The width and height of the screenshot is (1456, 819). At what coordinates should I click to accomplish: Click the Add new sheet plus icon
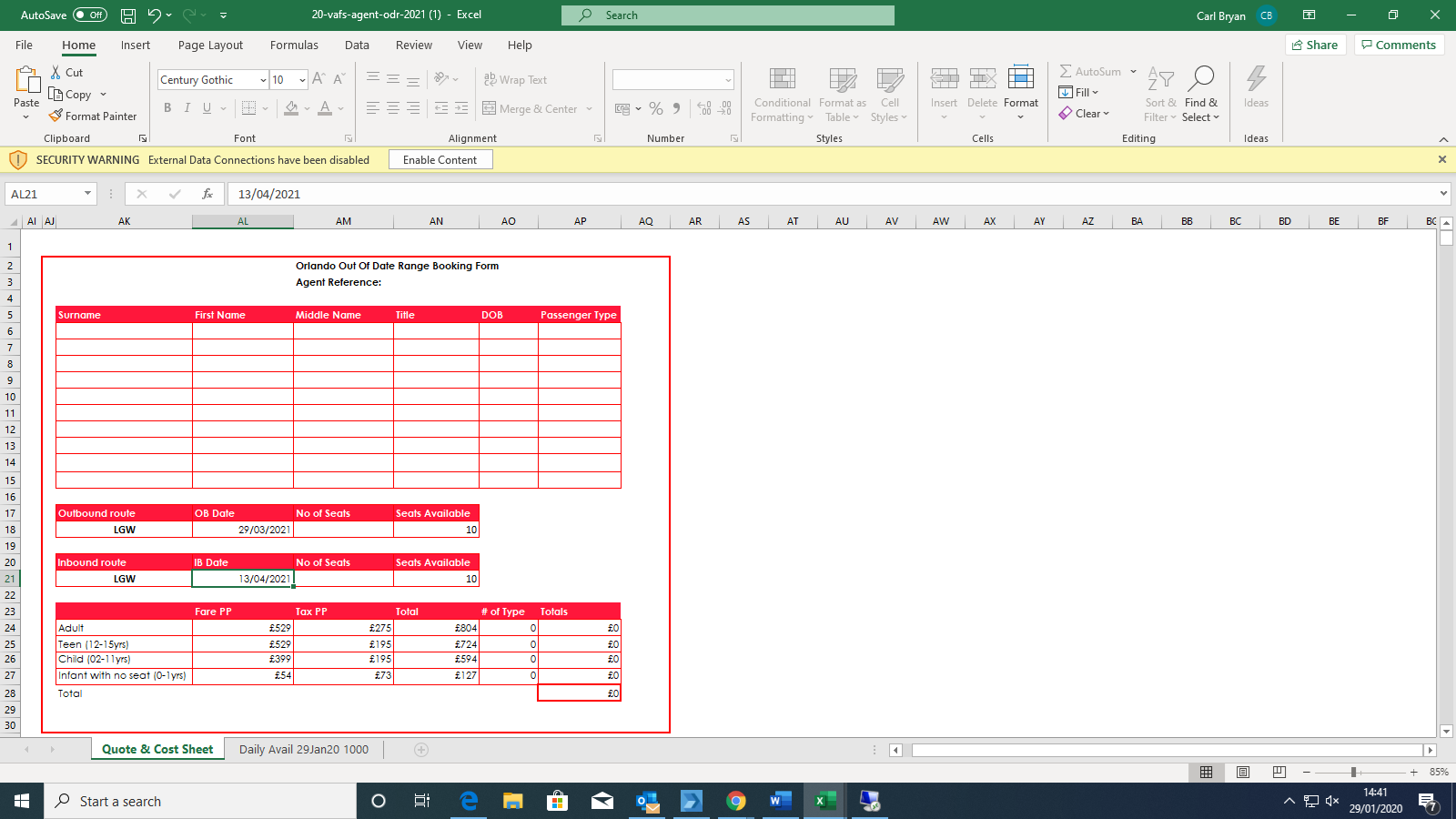click(x=420, y=750)
